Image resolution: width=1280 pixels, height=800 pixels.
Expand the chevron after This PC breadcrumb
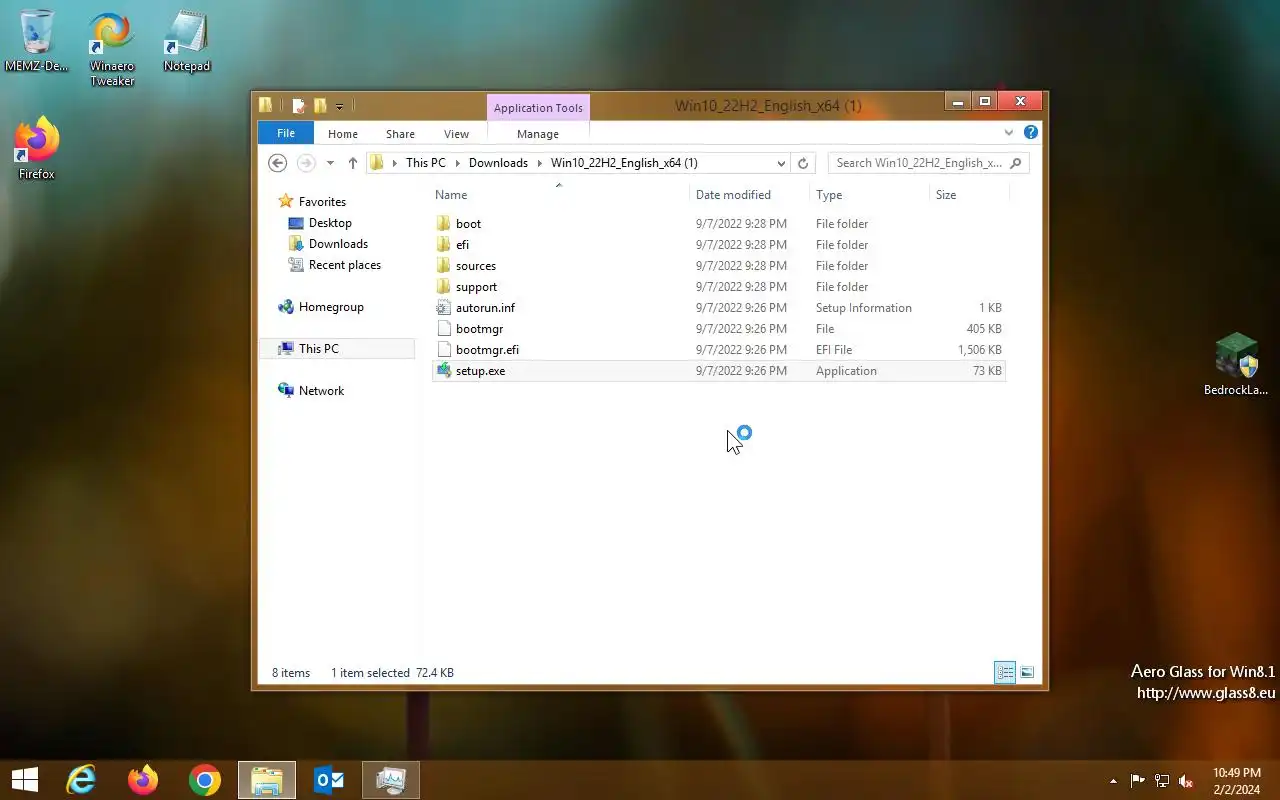(457, 163)
